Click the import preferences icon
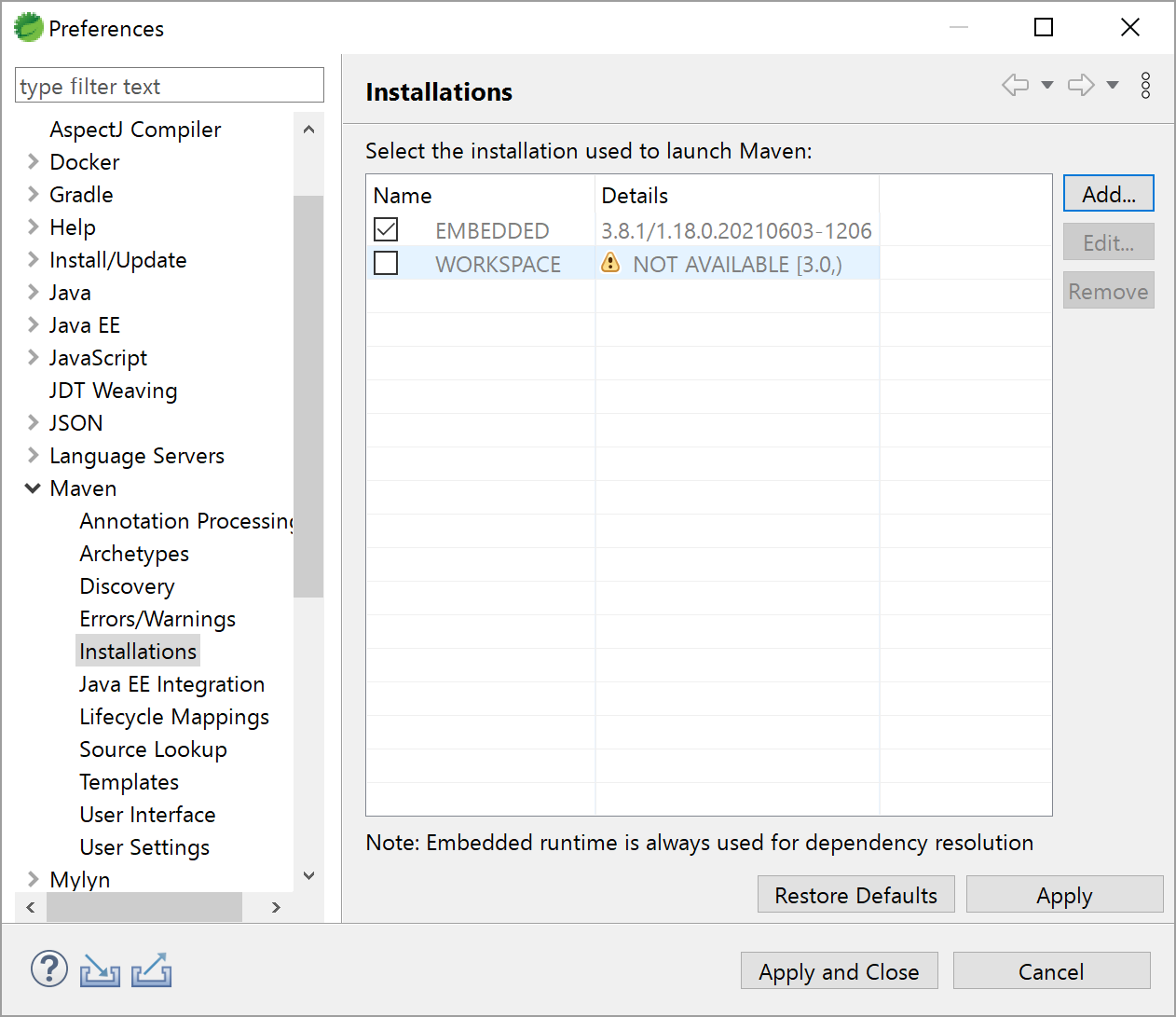The width and height of the screenshot is (1176, 1017). point(100,970)
